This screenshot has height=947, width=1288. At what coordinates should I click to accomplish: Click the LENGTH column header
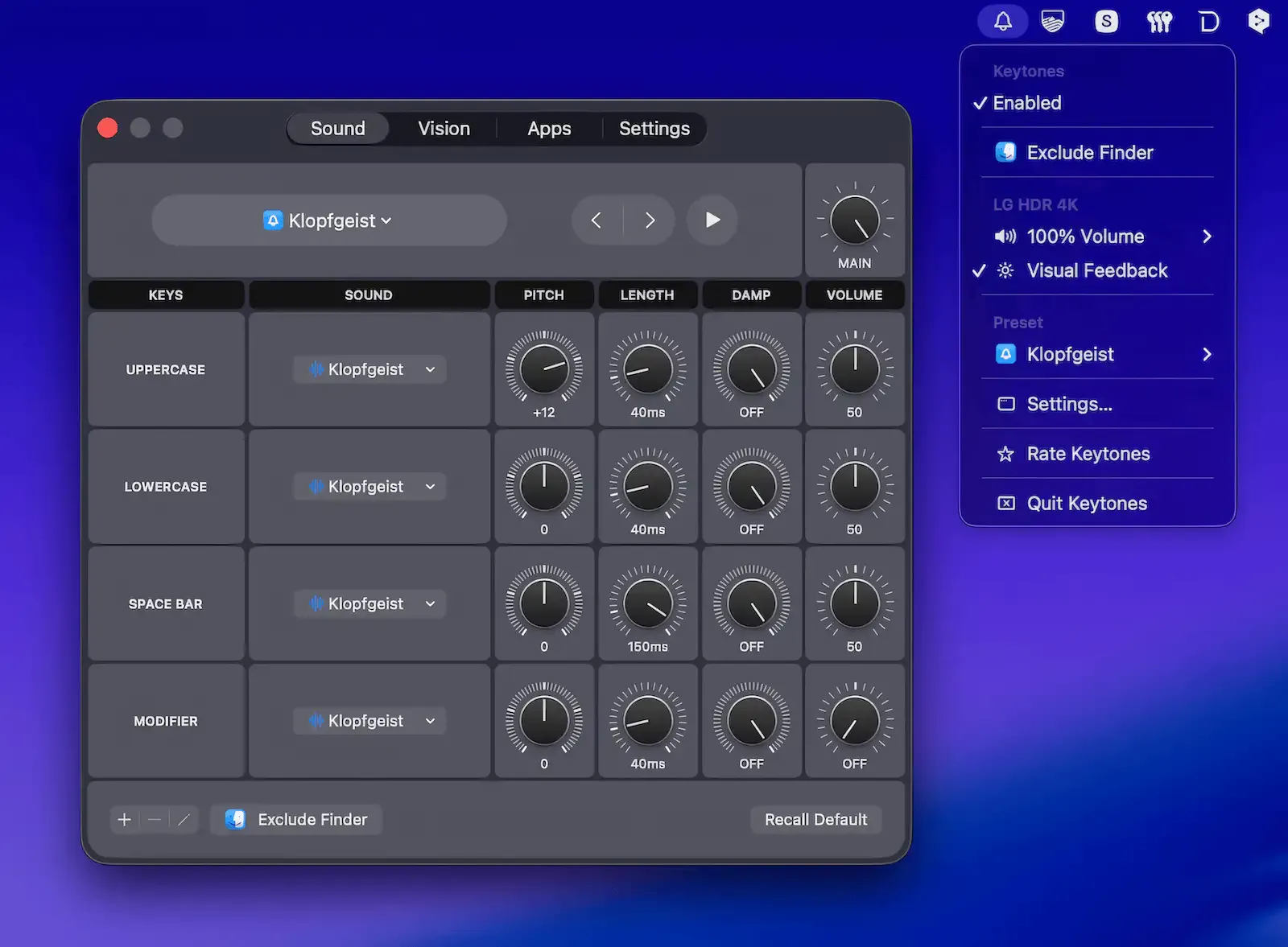(647, 294)
